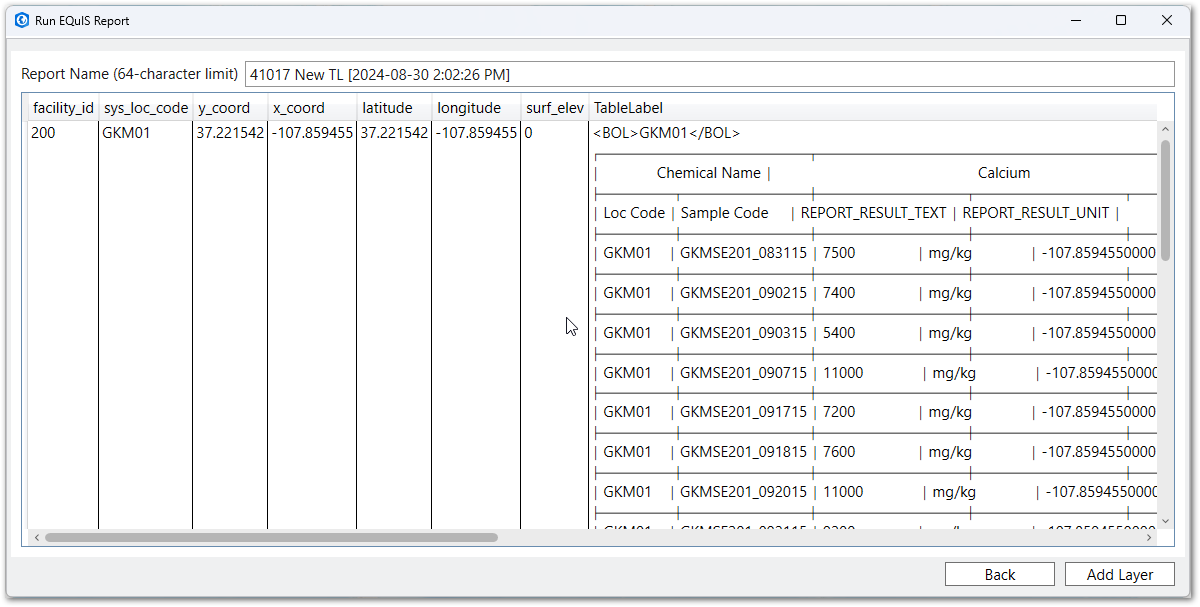1200x607 pixels.
Task: Click sample code GKMSE201_090715
Action: (743, 373)
